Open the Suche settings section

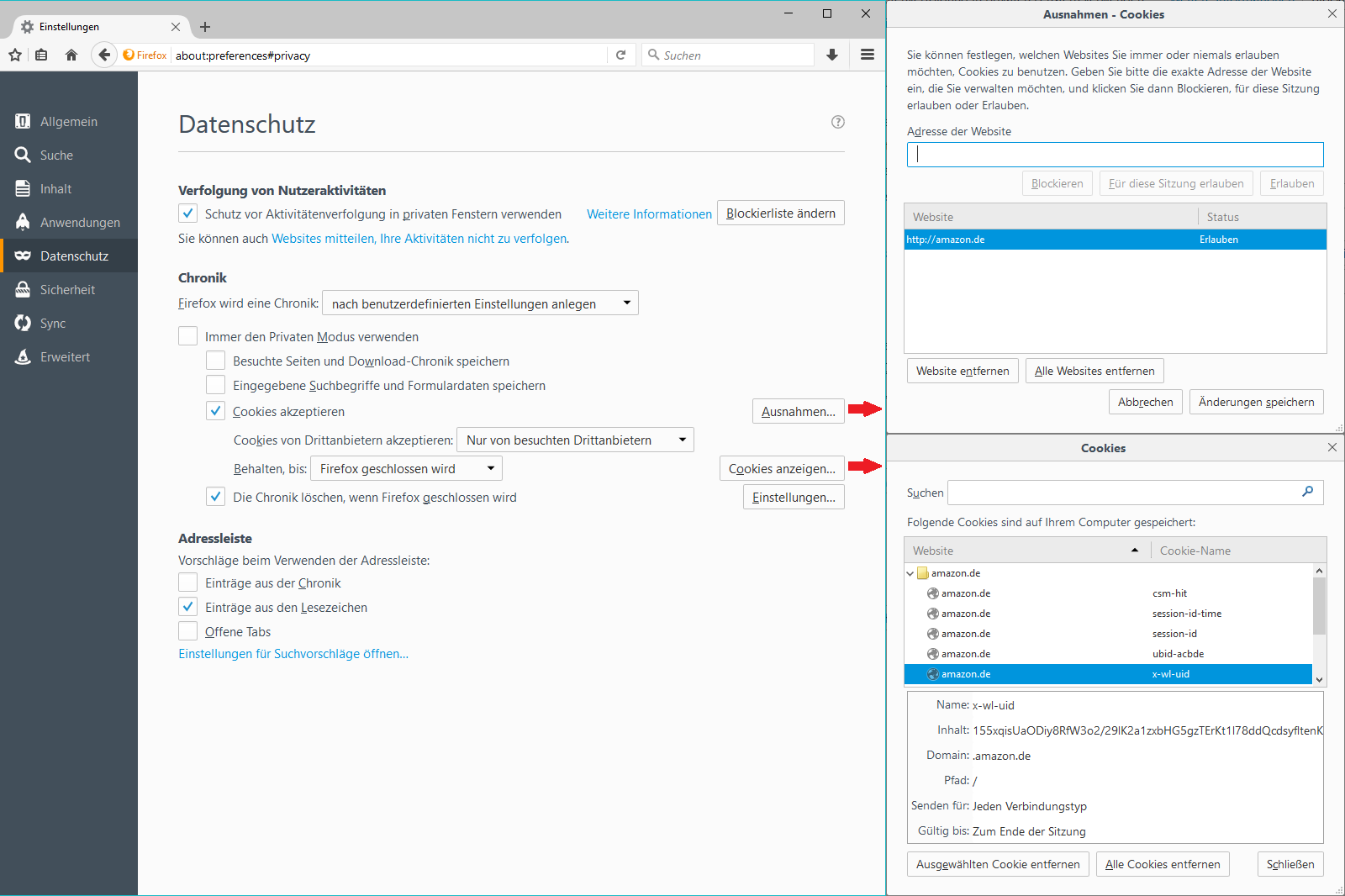(69, 155)
